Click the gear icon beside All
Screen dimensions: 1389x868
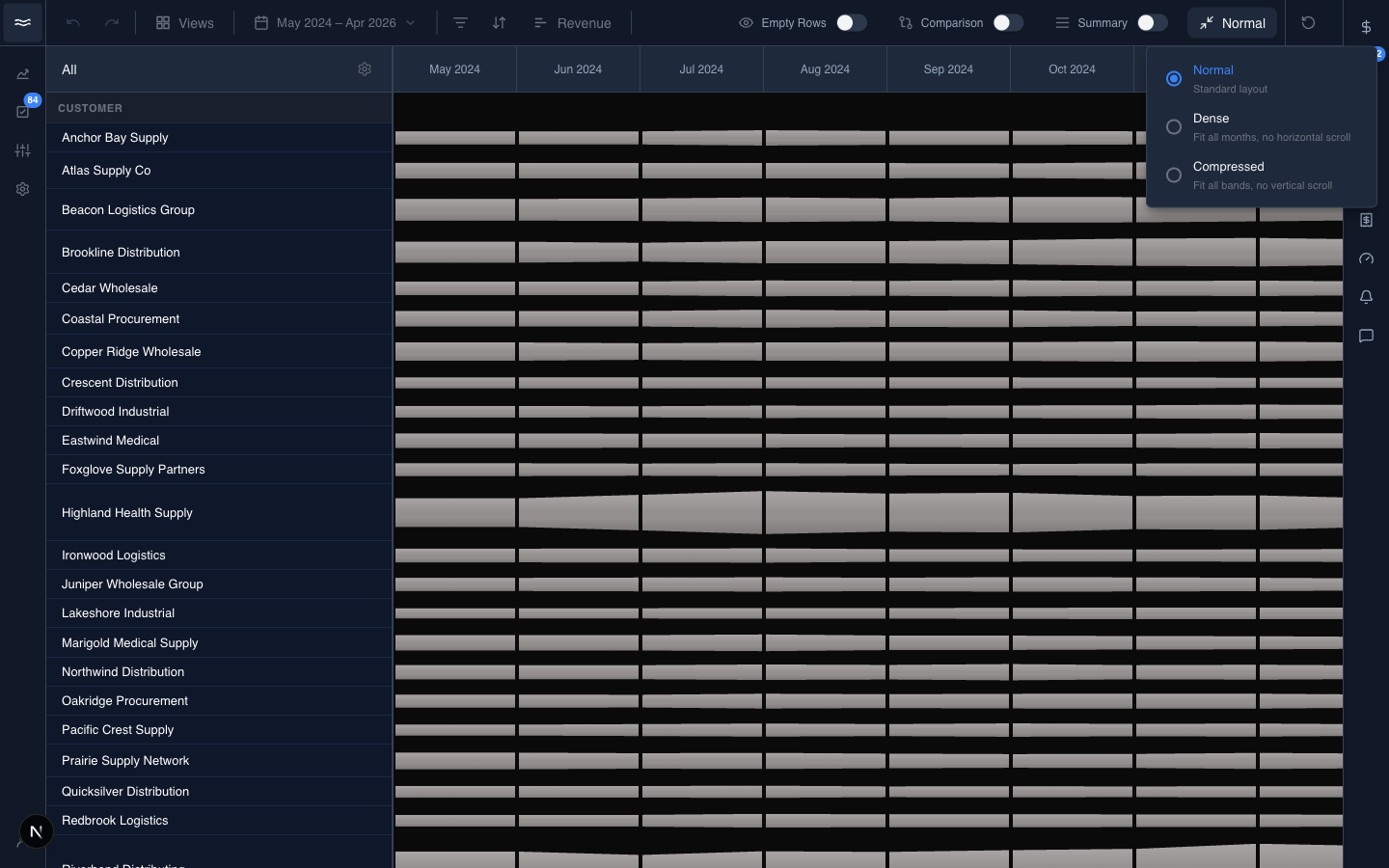[x=365, y=68]
